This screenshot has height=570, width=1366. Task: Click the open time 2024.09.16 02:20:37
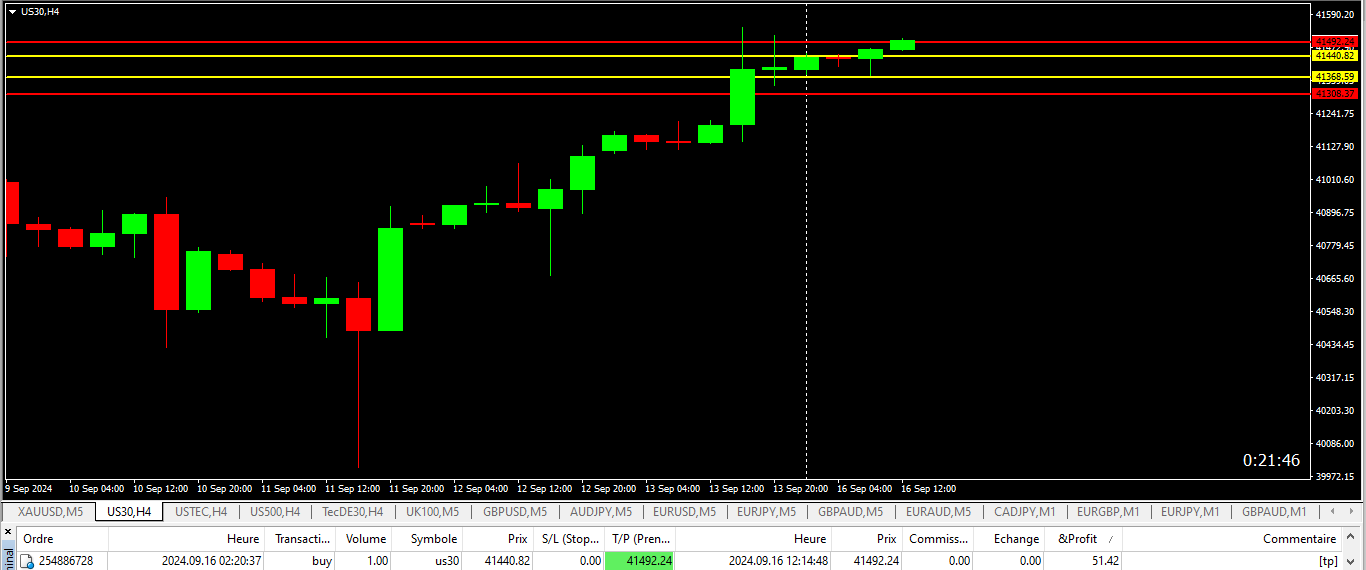pyautogui.click(x=211, y=561)
